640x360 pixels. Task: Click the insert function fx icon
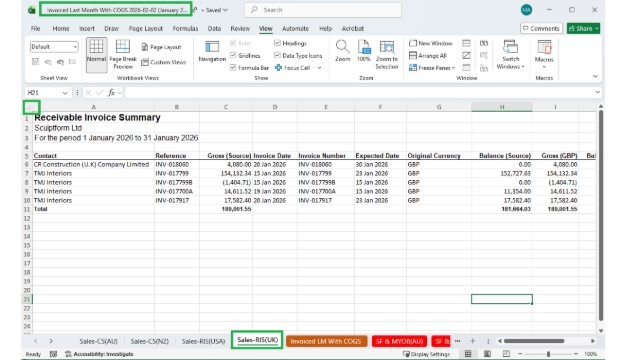click(111, 93)
